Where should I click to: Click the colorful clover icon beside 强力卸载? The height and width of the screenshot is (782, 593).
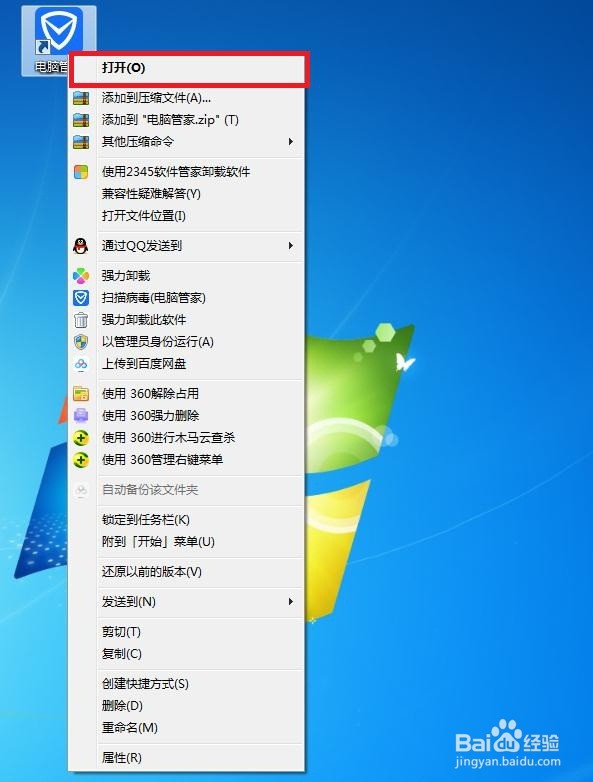coord(81,276)
